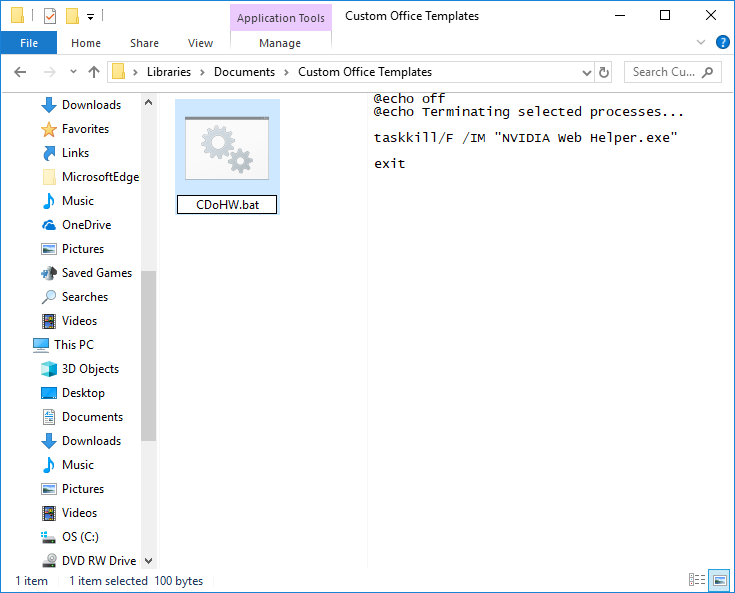Open the recent locations dropdown arrow
This screenshot has width=735, height=593.
[73, 72]
